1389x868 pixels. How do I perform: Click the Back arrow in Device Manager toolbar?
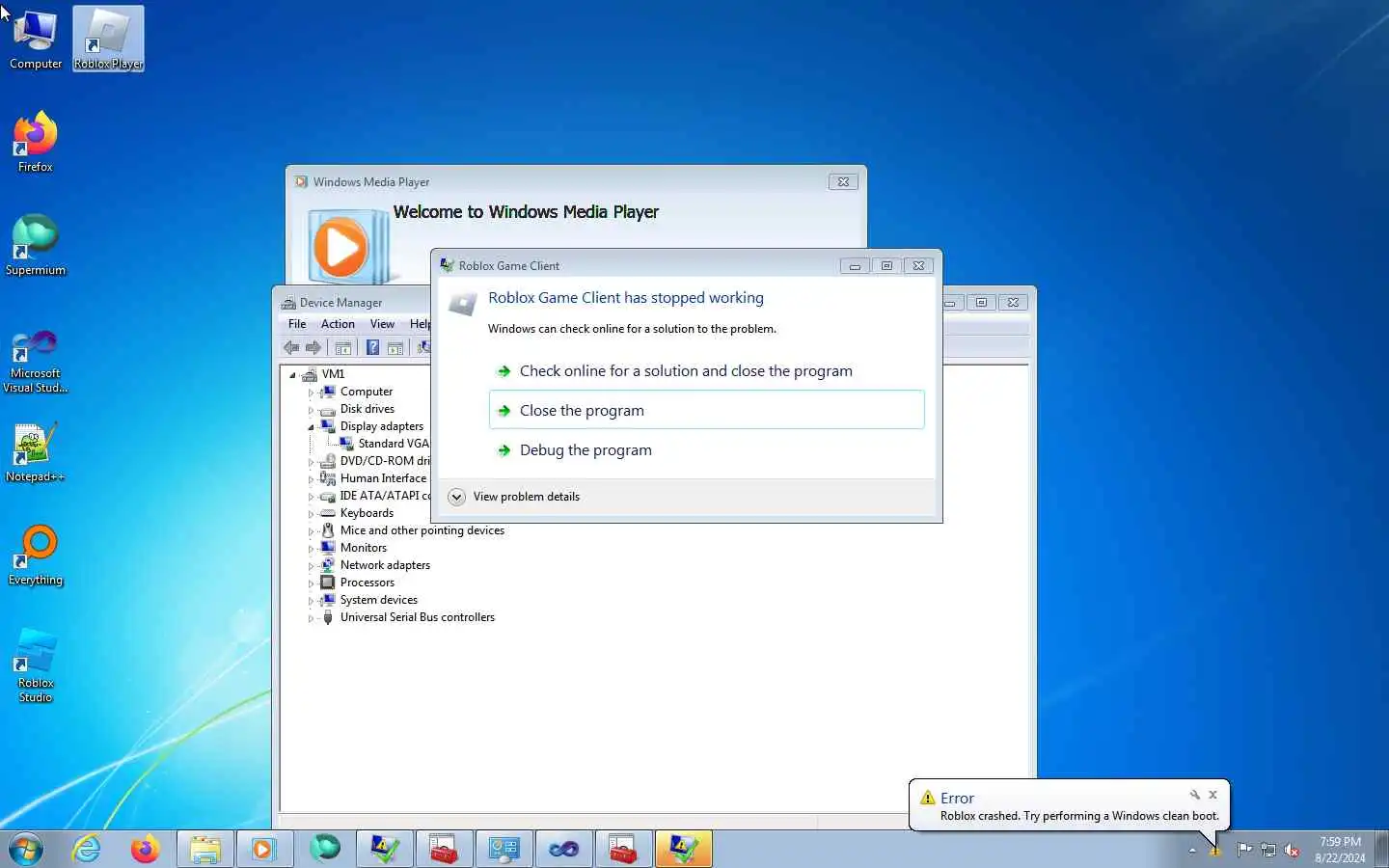tap(291, 347)
